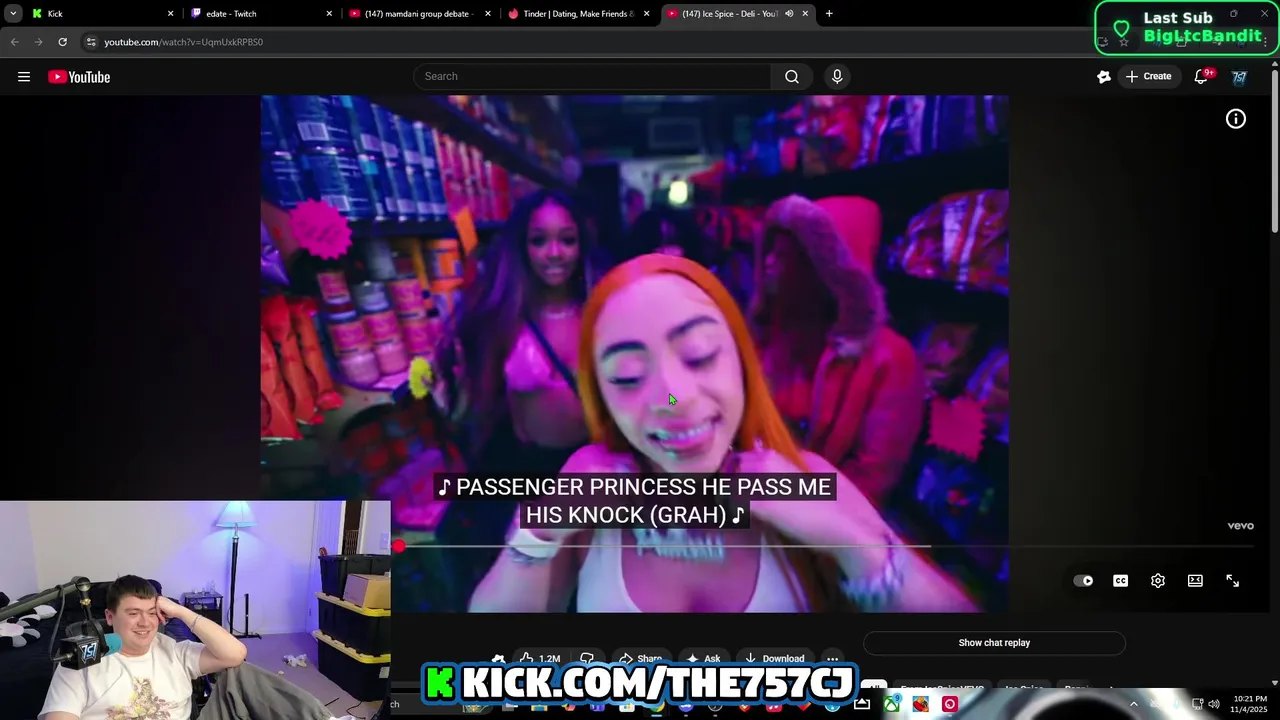
Task: Switch to theater mode view
Action: tap(1195, 581)
